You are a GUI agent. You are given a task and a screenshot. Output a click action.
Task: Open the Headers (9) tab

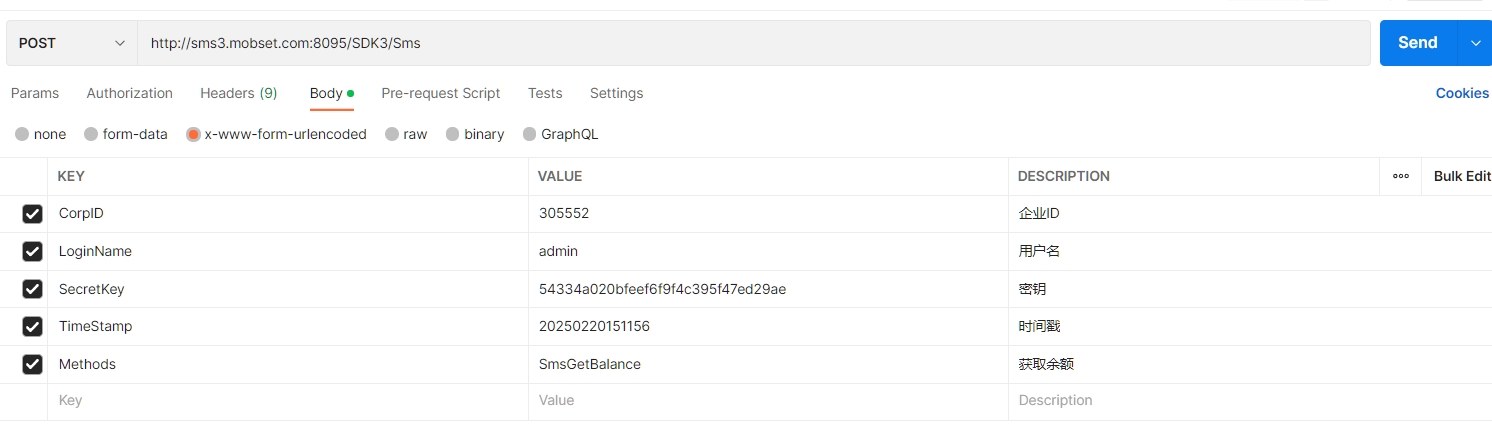point(239,93)
